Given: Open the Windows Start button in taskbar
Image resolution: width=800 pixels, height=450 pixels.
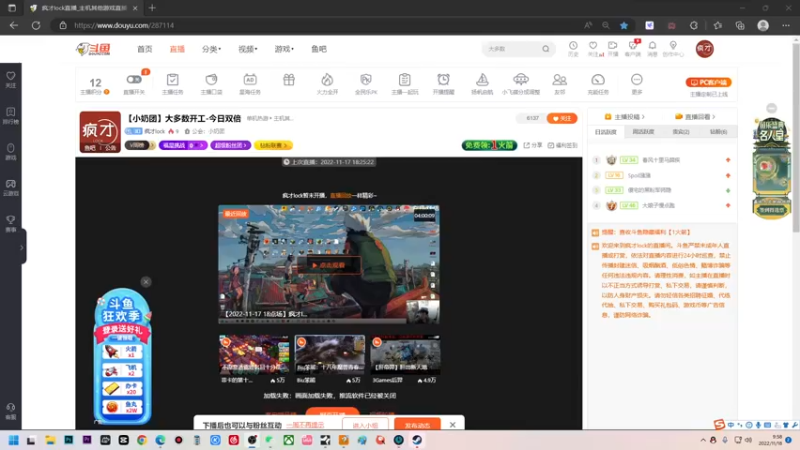Looking at the screenshot, I should (14, 440).
